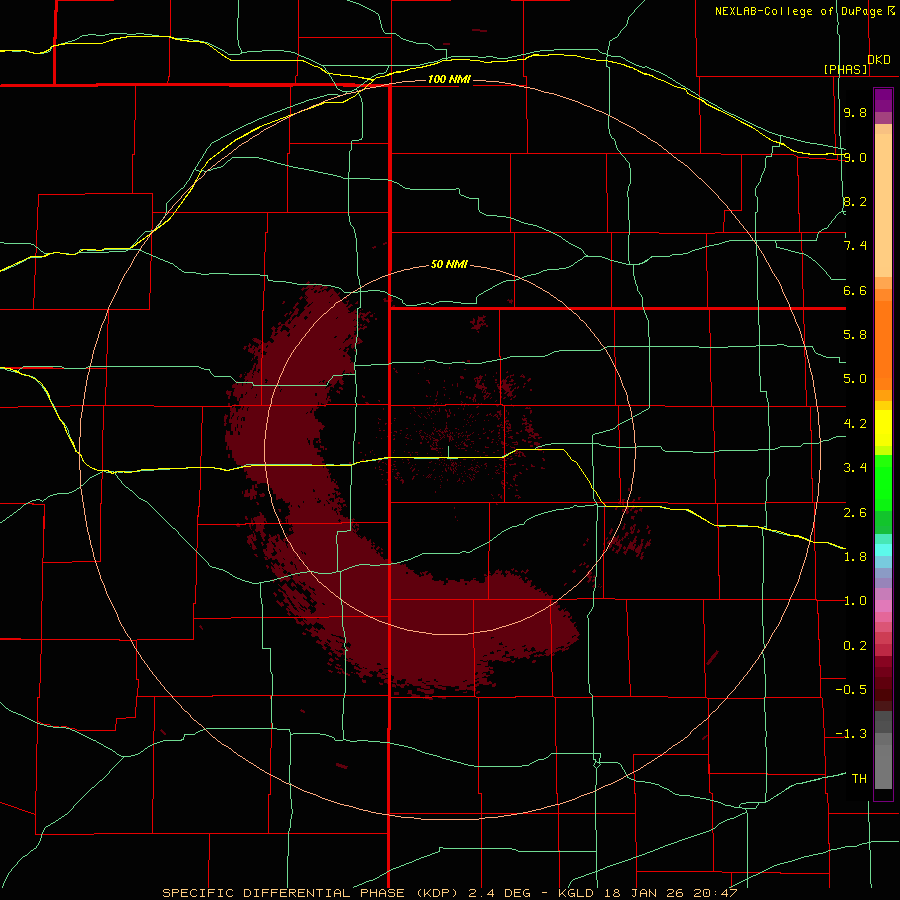Click the 8.2 legend value
The image size is (900, 900).
(x=855, y=201)
